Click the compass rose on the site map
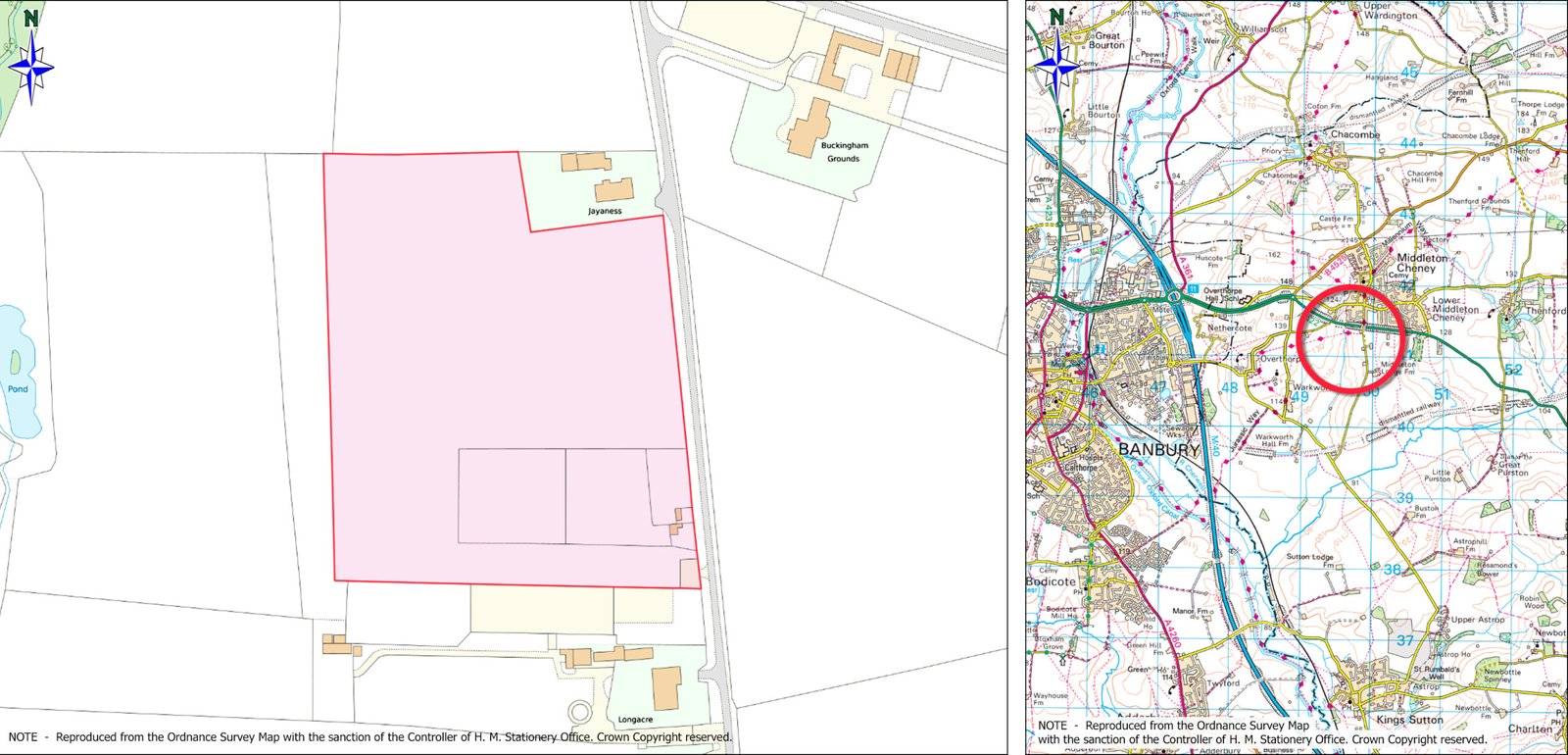Image resolution: width=1568 pixels, height=755 pixels. [x=32, y=67]
